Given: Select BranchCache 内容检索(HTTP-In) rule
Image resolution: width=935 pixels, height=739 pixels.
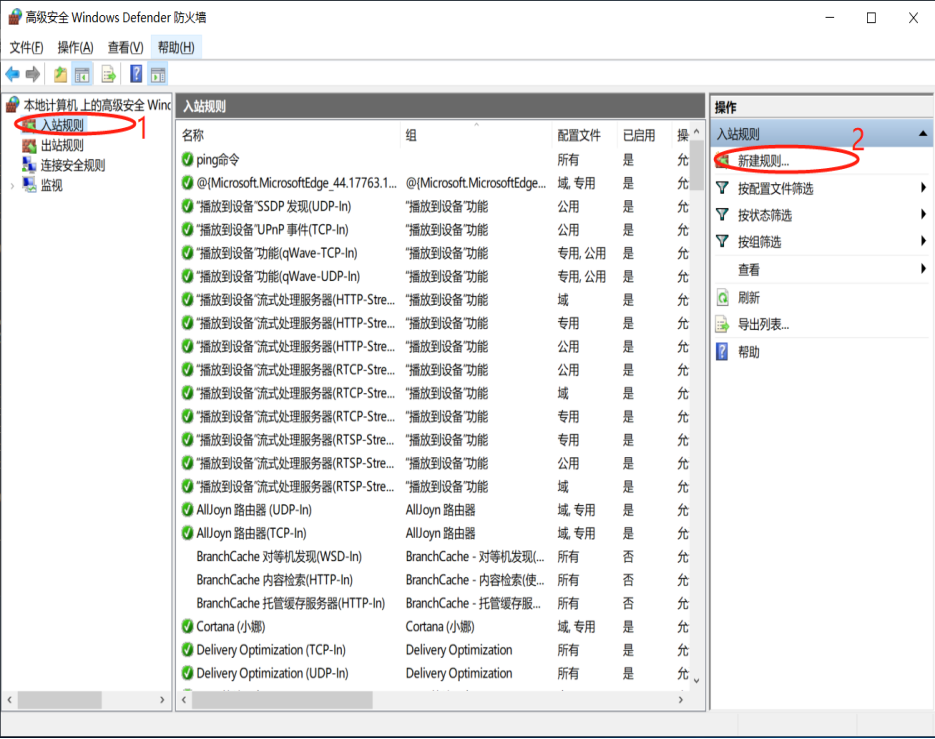Looking at the screenshot, I should click(x=435, y=580).
